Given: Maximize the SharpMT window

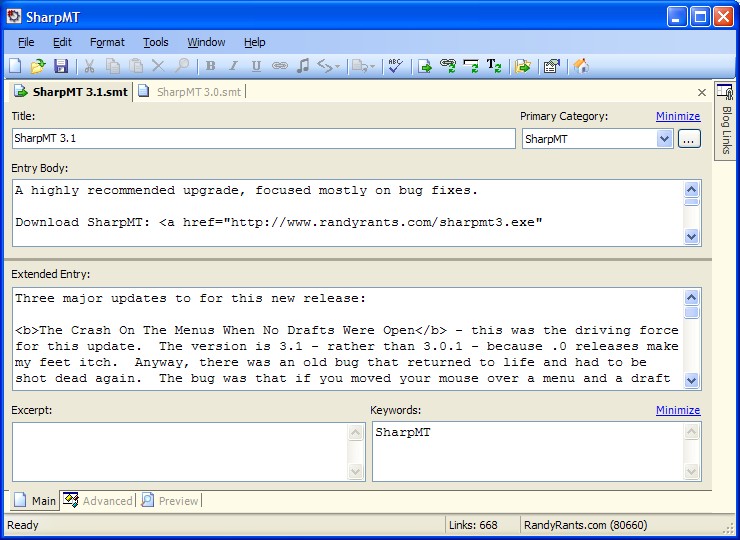Looking at the screenshot, I should pos(700,17).
